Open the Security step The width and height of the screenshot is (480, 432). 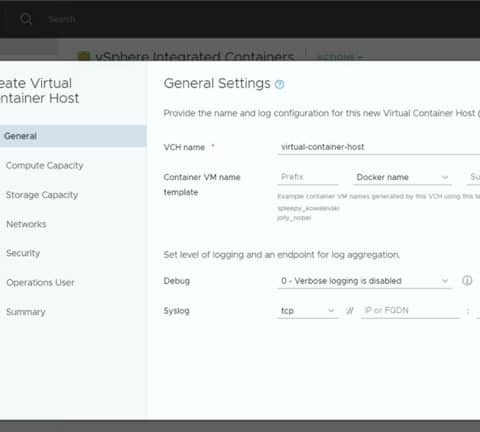click(x=23, y=253)
